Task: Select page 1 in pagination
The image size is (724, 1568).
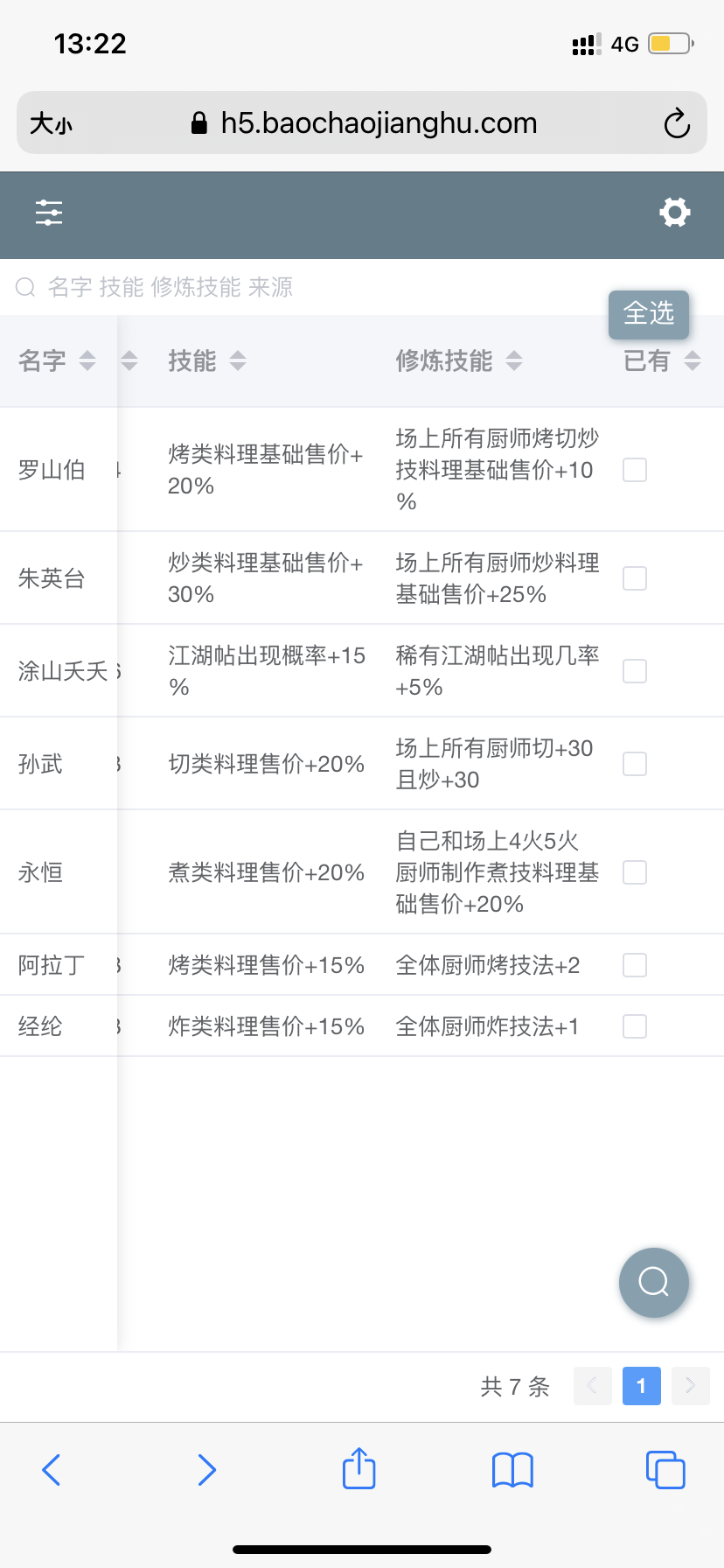Action: click(642, 1386)
